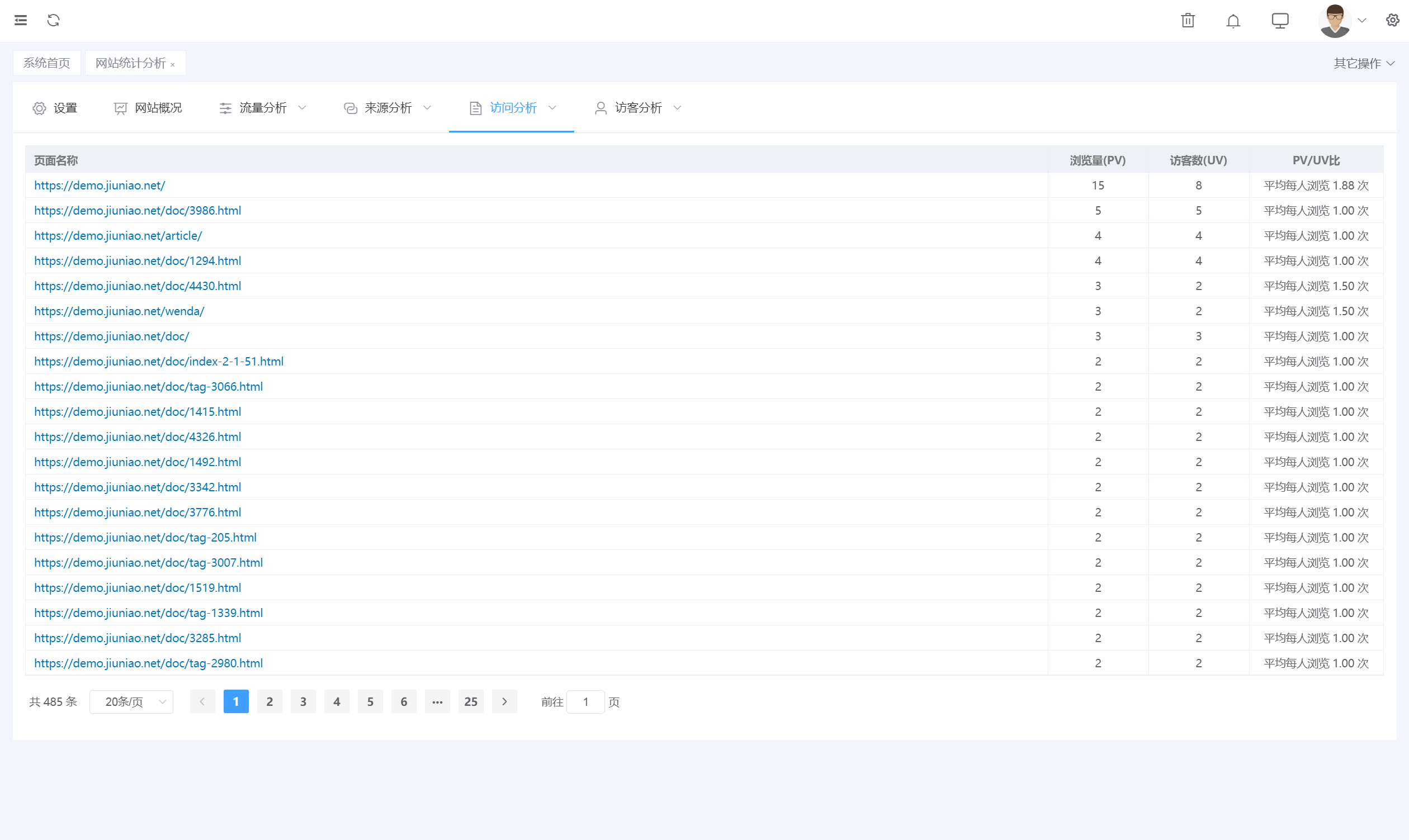Open link doc/tag-1339.html
The height and width of the screenshot is (840, 1409).
(x=148, y=613)
